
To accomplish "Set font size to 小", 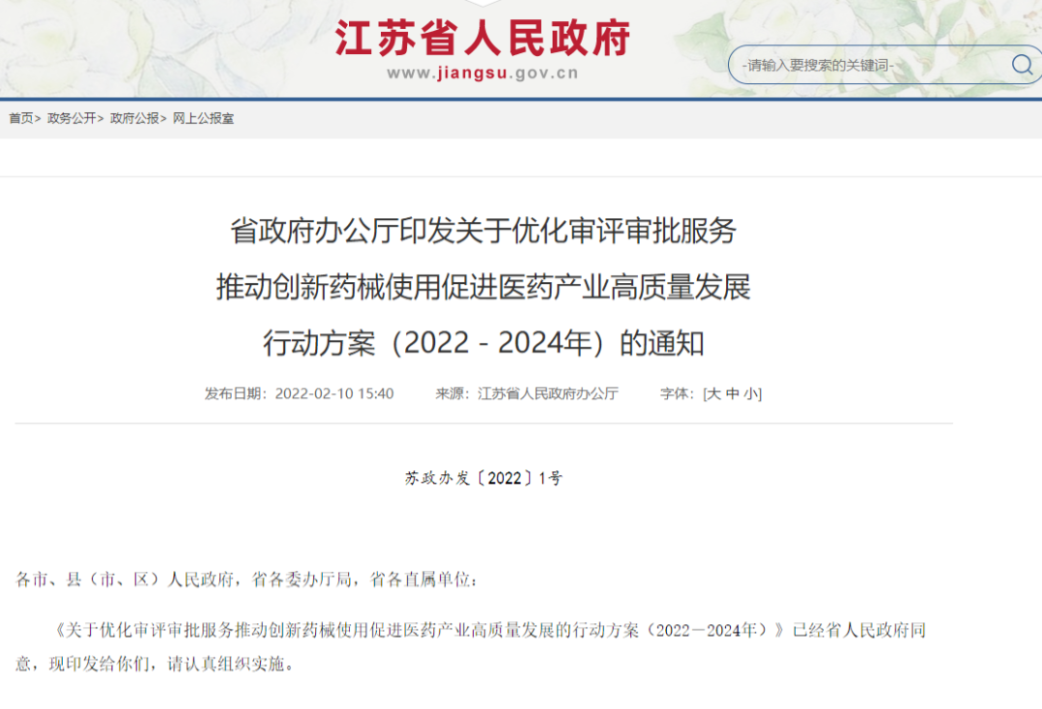I will [x=750, y=394].
